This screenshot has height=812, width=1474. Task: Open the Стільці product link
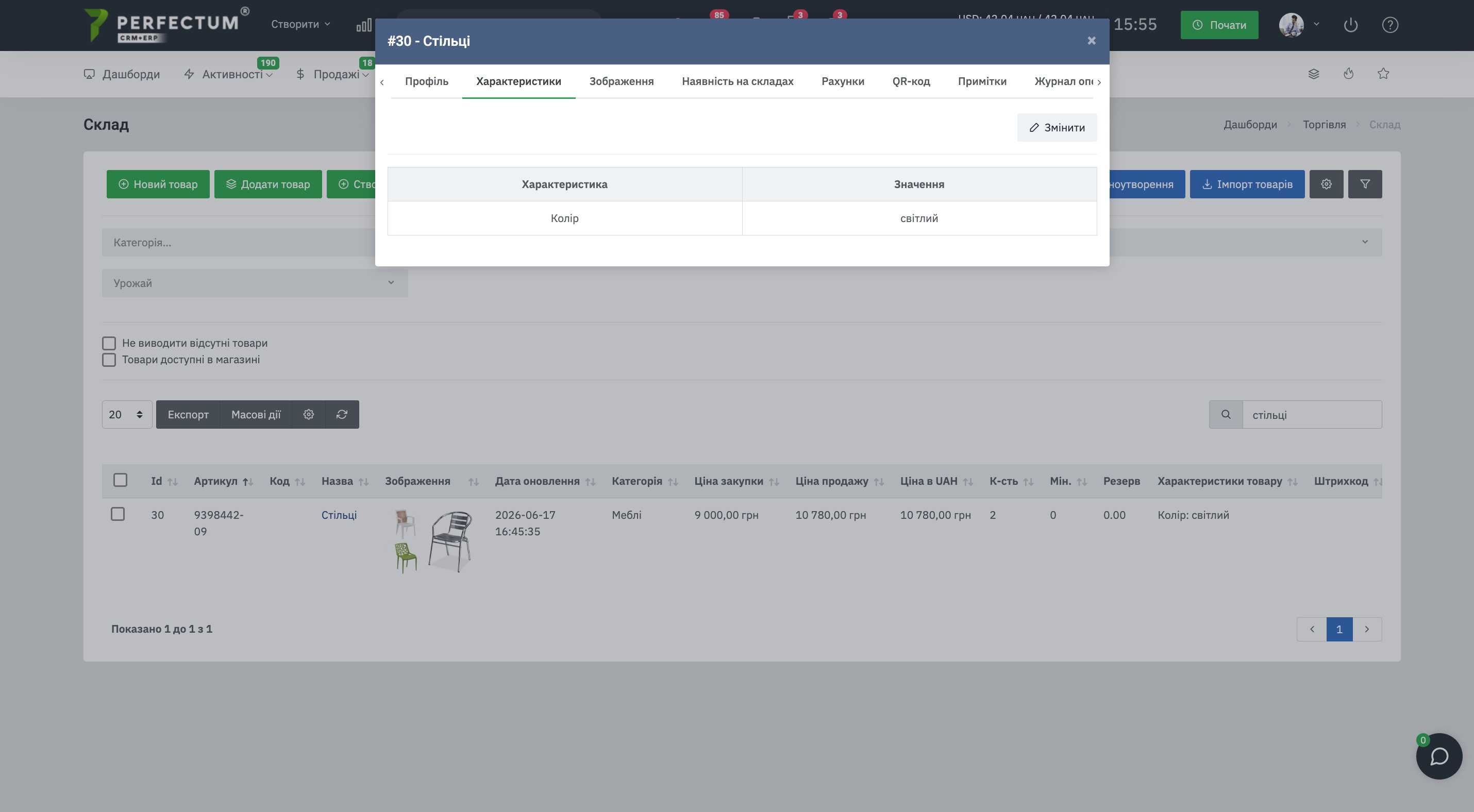click(x=339, y=515)
